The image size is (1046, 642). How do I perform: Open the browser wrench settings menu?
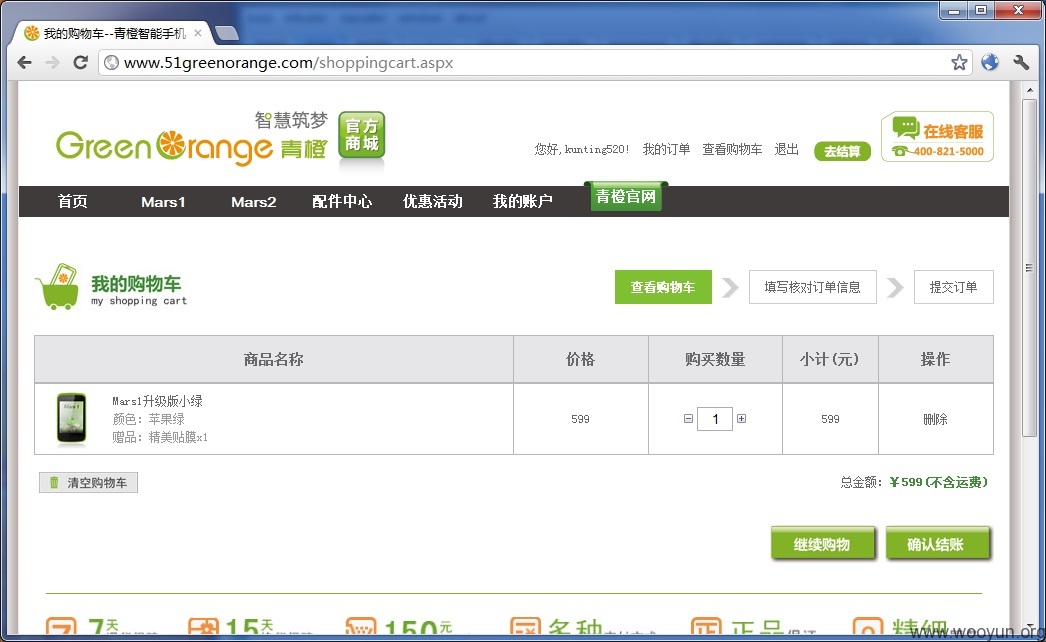coord(1021,63)
